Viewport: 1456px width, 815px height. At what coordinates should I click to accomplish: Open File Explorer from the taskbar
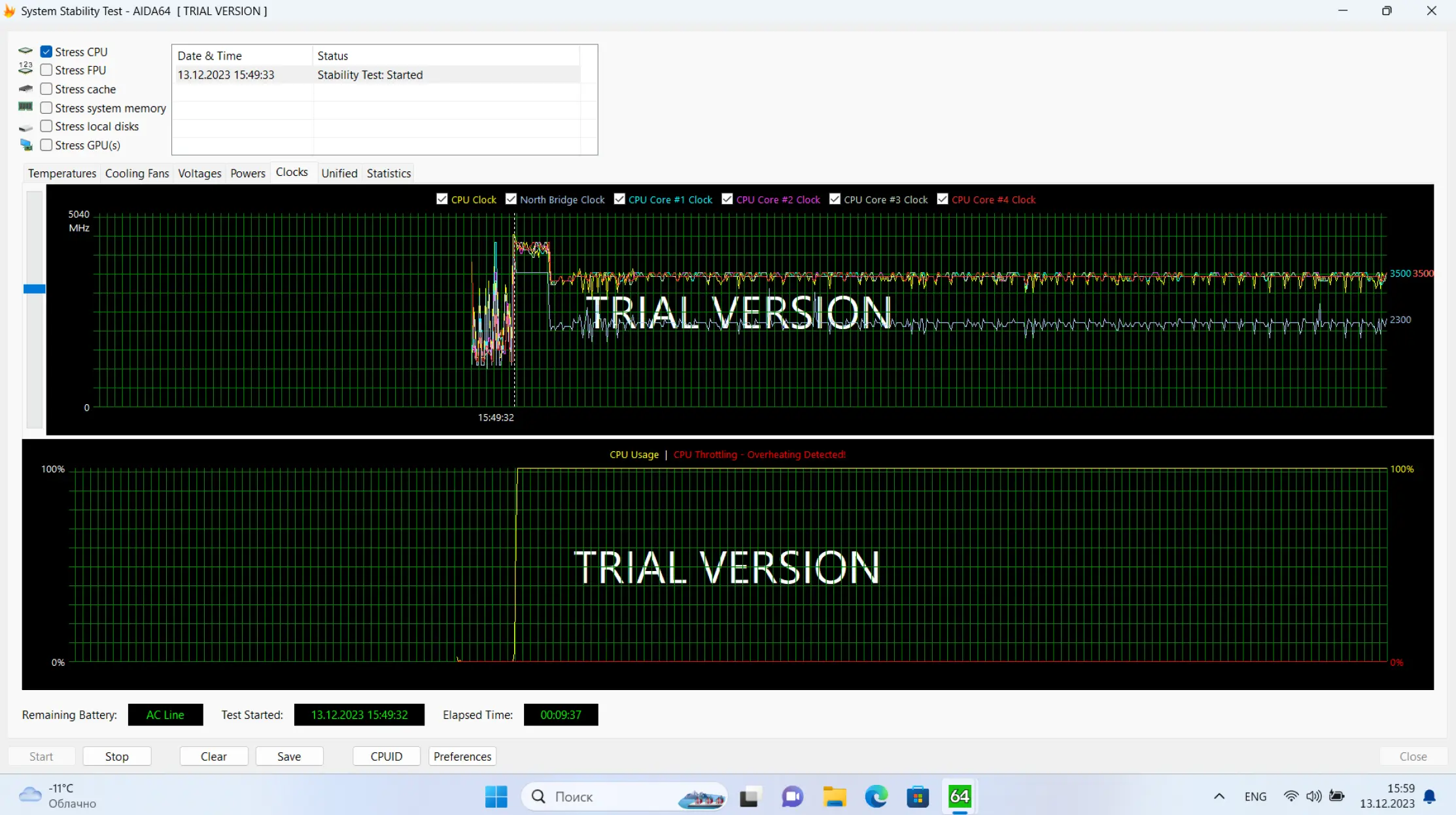(834, 796)
